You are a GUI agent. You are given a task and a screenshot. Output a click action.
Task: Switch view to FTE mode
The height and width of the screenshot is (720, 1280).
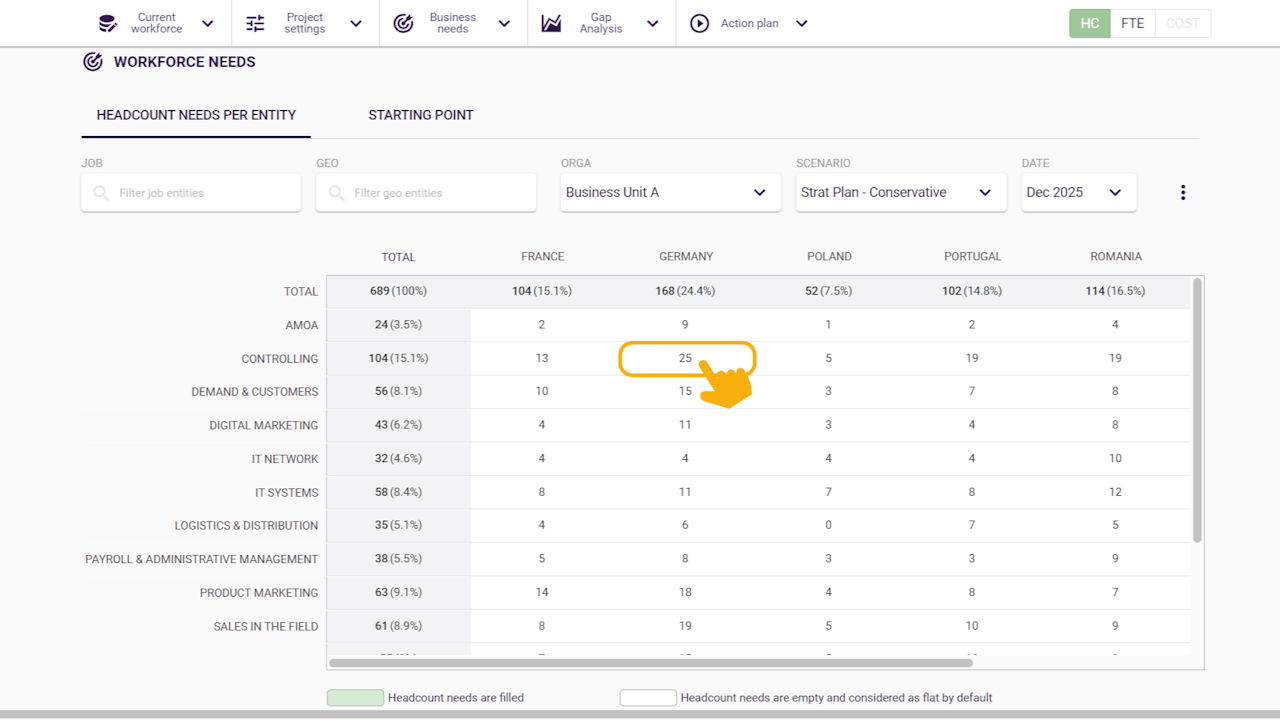click(1132, 23)
